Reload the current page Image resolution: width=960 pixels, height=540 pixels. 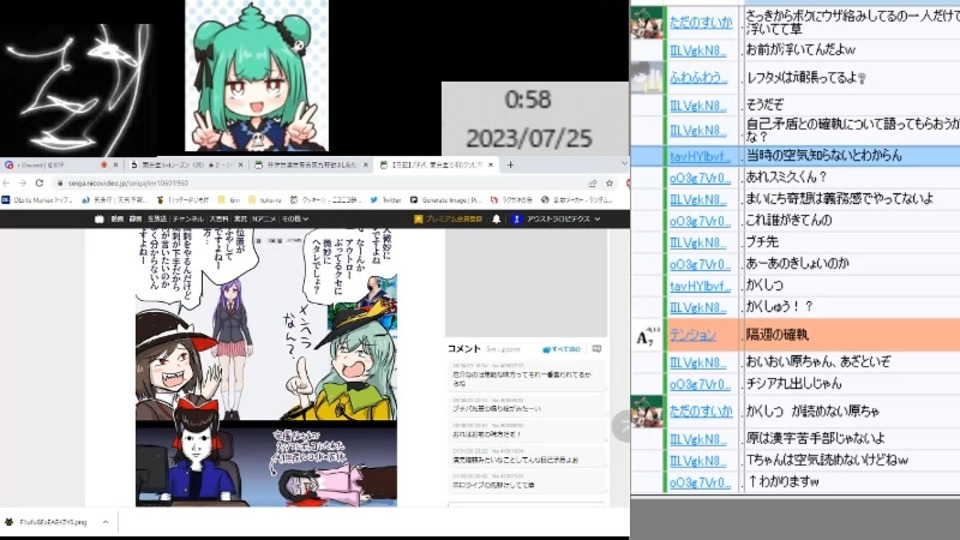pyautogui.click(x=39, y=183)
